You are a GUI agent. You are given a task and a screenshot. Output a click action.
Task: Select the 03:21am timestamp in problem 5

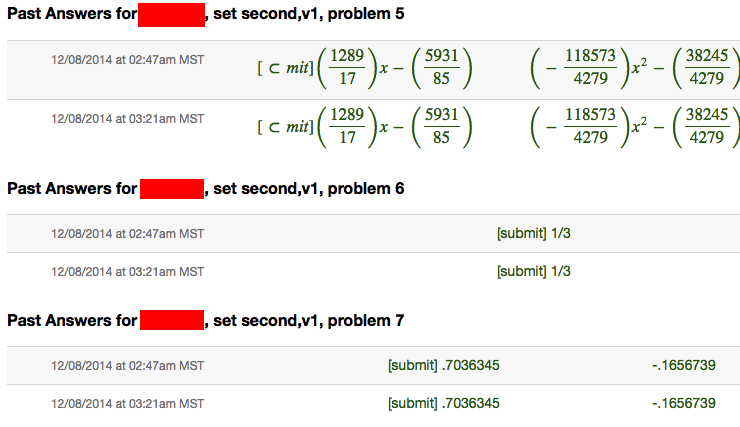[127, 119]
